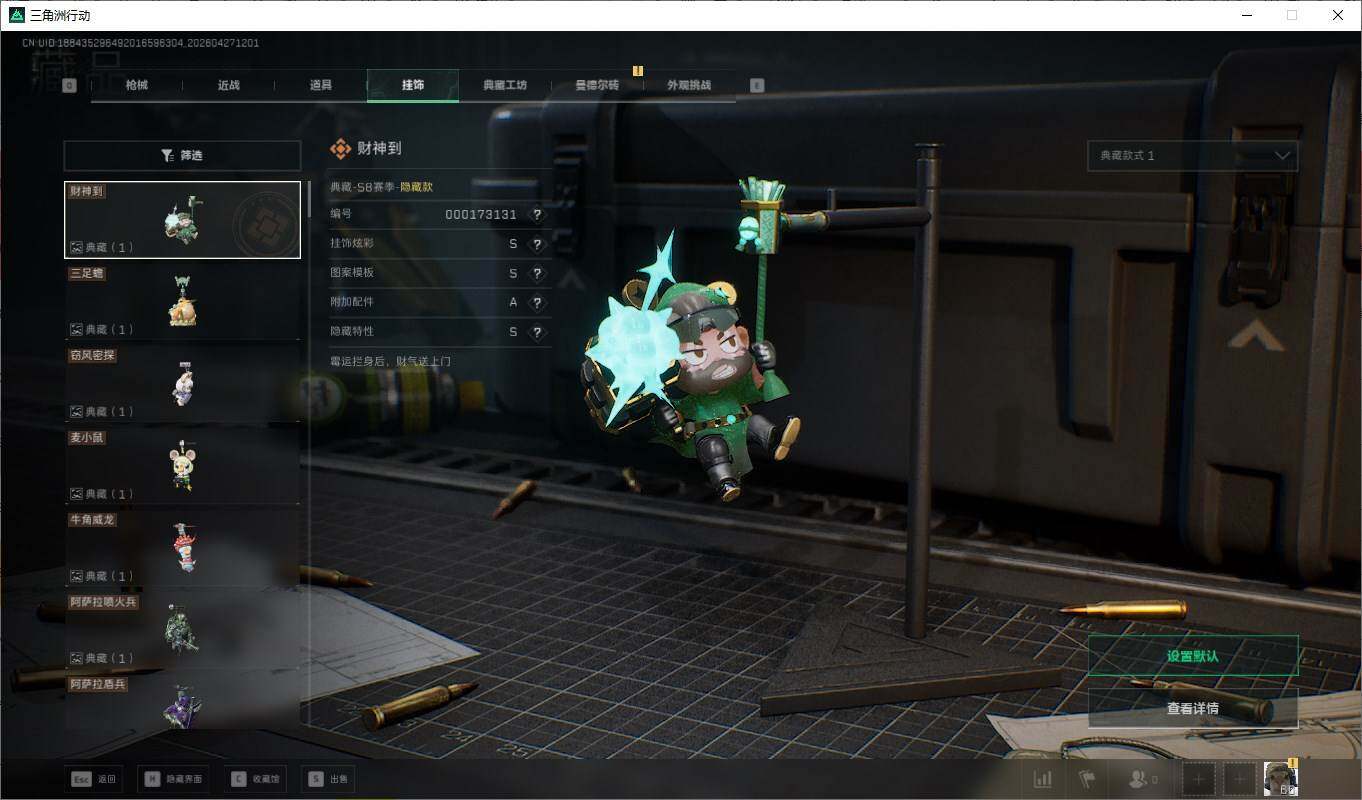Switch to the 枪械 tab

click(137, 85)
